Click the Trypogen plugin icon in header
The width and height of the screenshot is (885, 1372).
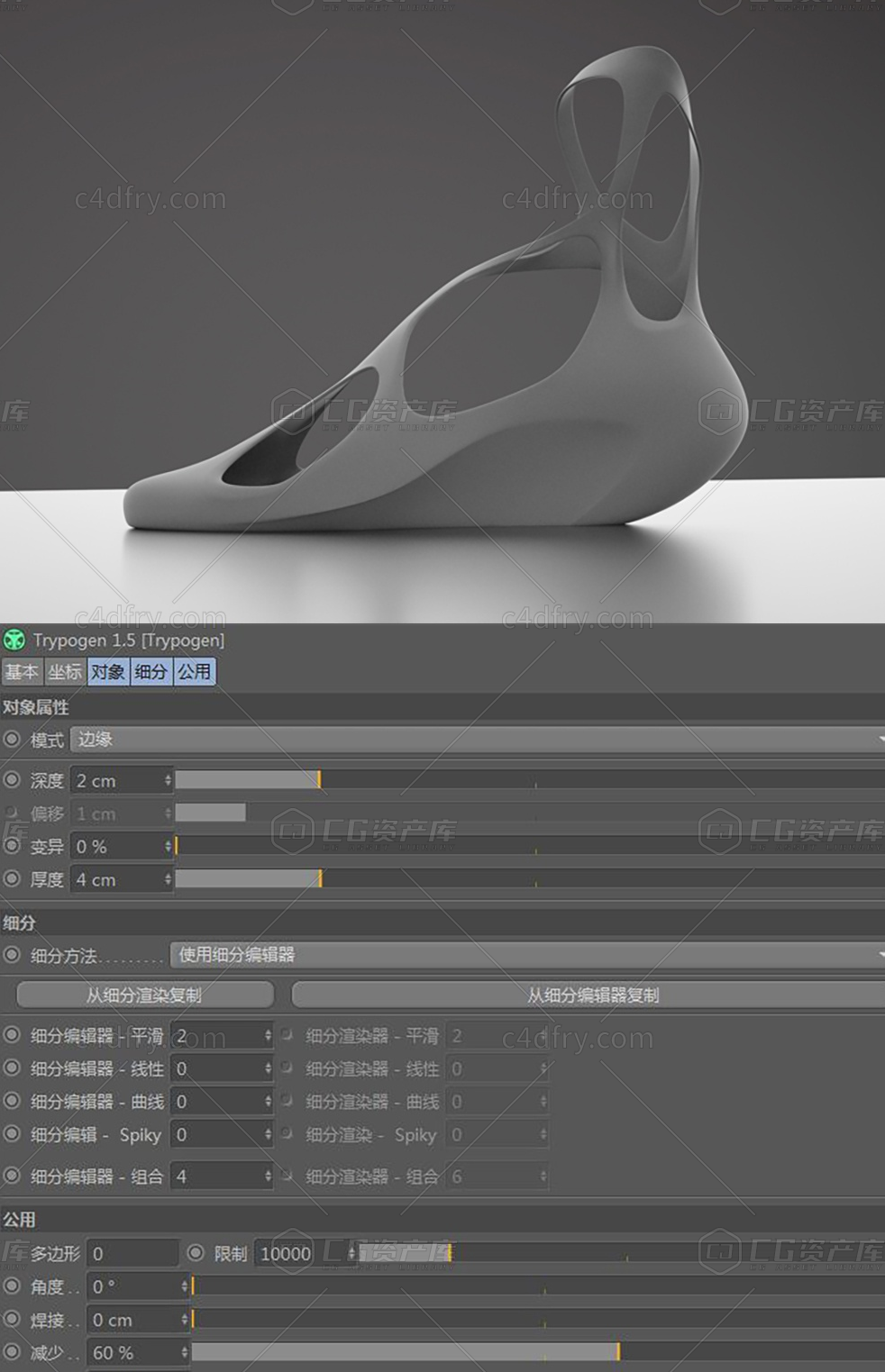click(14, 641)
